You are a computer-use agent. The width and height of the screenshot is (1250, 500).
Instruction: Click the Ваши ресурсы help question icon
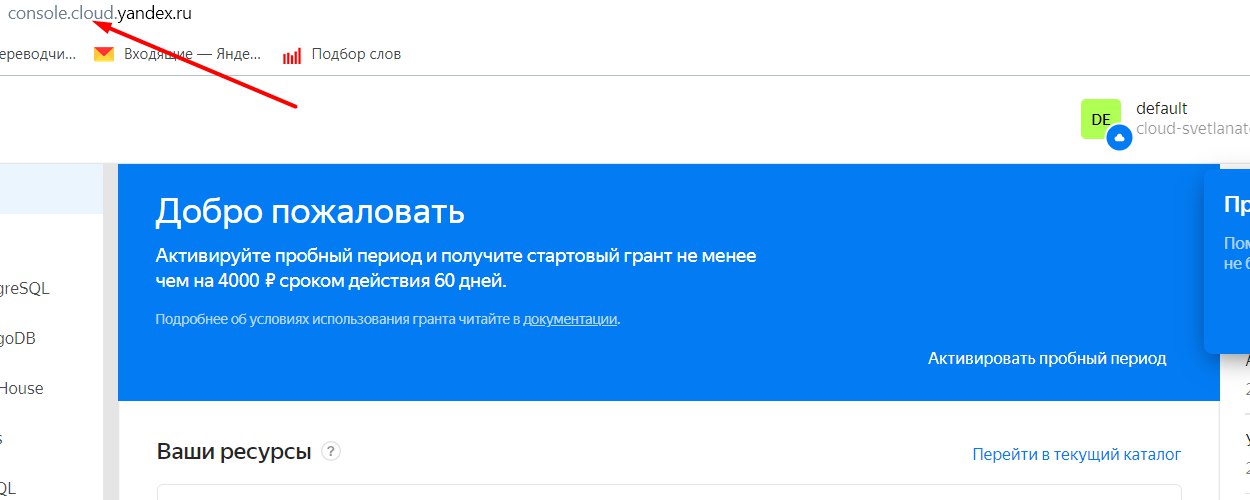coord(331,451)
